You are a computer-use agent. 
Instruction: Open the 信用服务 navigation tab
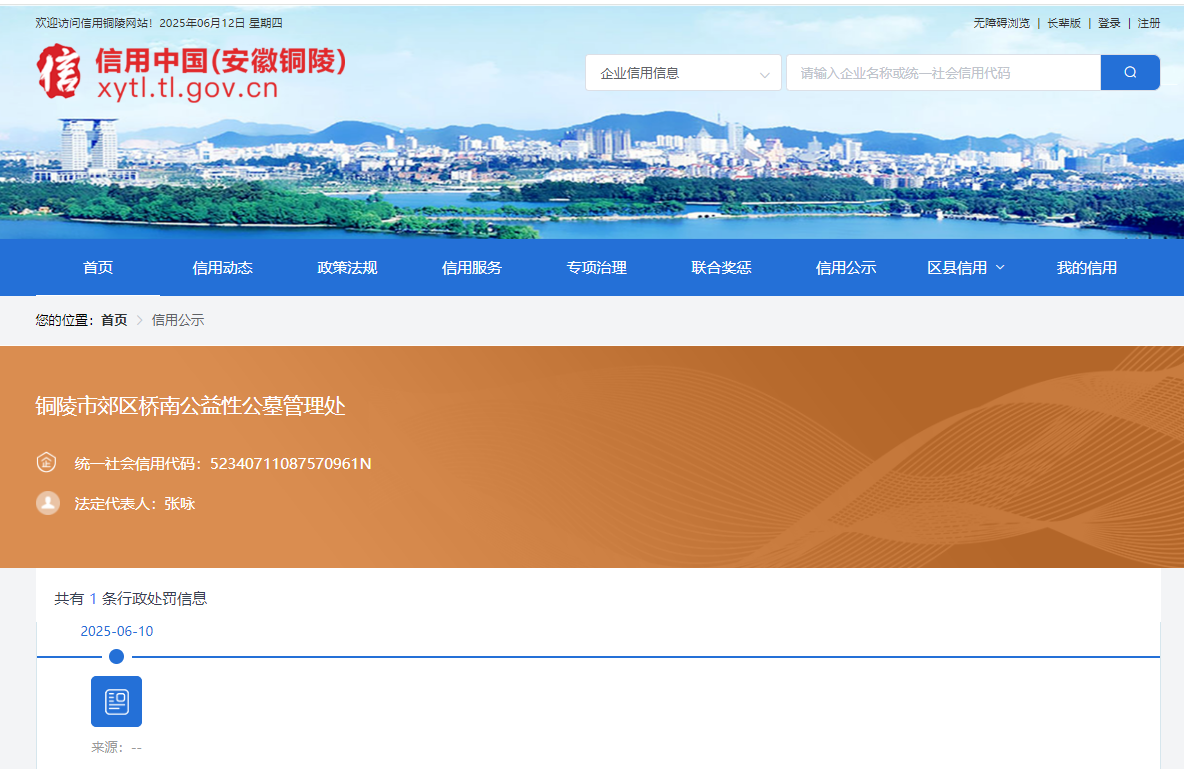point(472,267)
